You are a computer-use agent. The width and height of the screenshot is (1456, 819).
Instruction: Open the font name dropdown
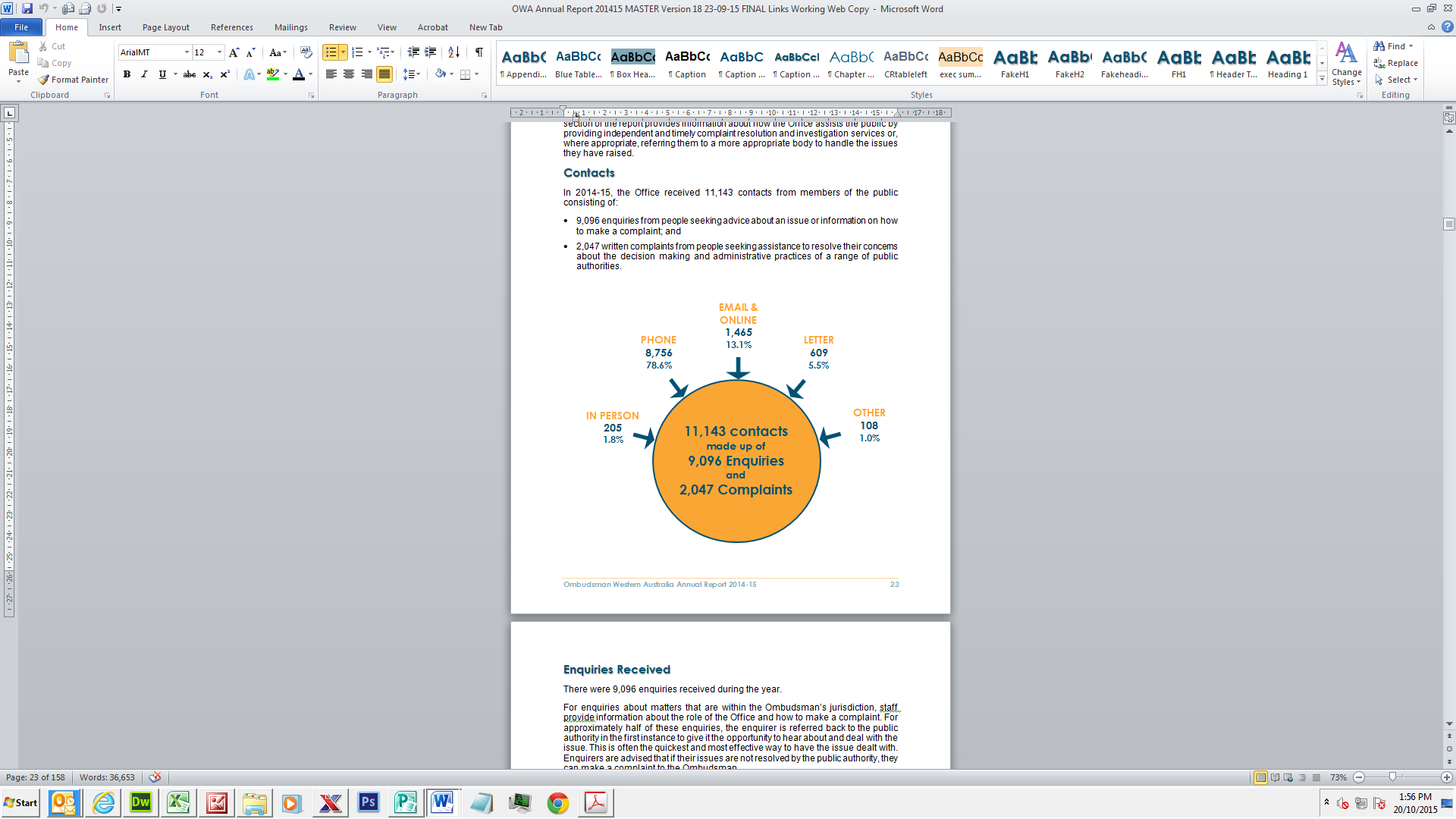(x=187, y=52)
